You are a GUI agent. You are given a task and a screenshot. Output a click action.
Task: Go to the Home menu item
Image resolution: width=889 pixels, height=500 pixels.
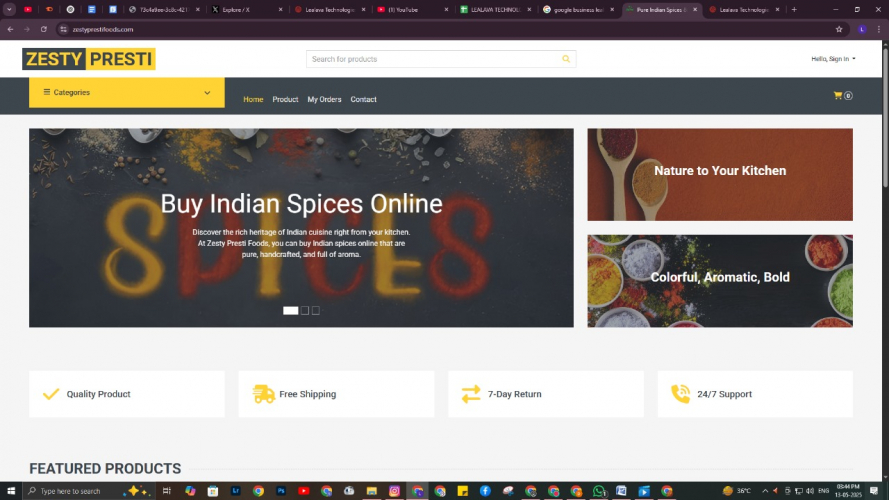point(253,99)
